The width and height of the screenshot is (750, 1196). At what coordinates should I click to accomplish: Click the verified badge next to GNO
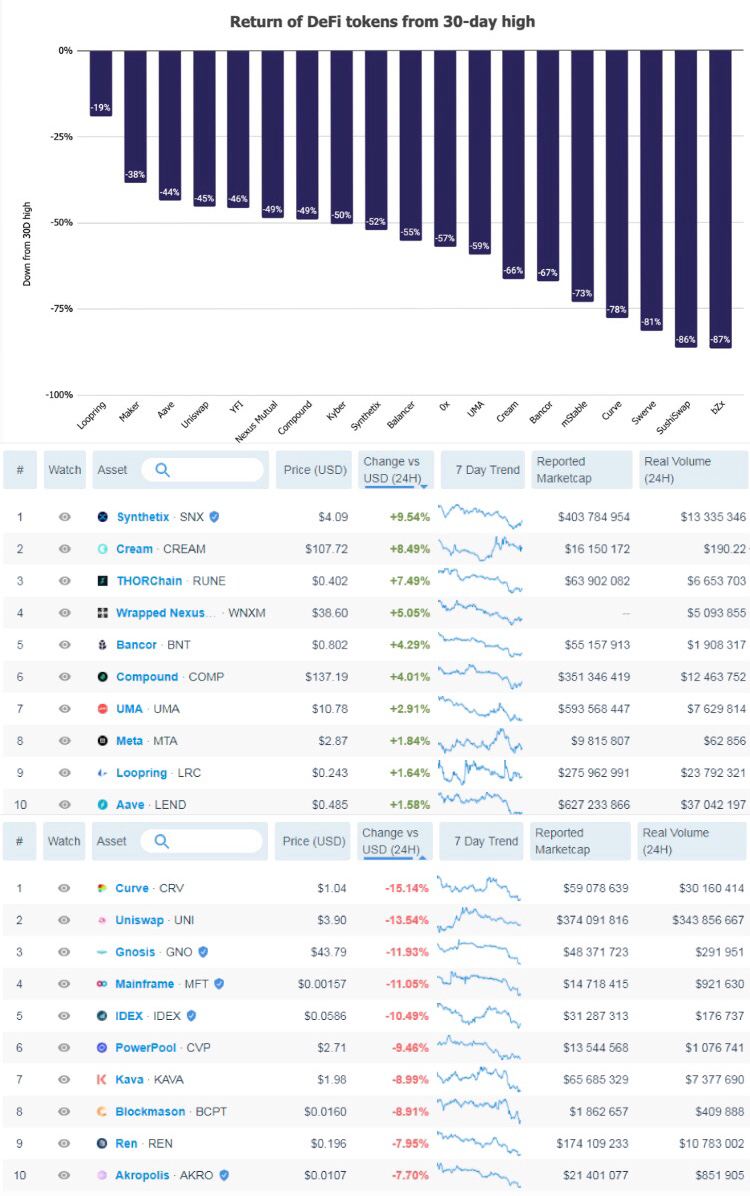tap(203, 953)
